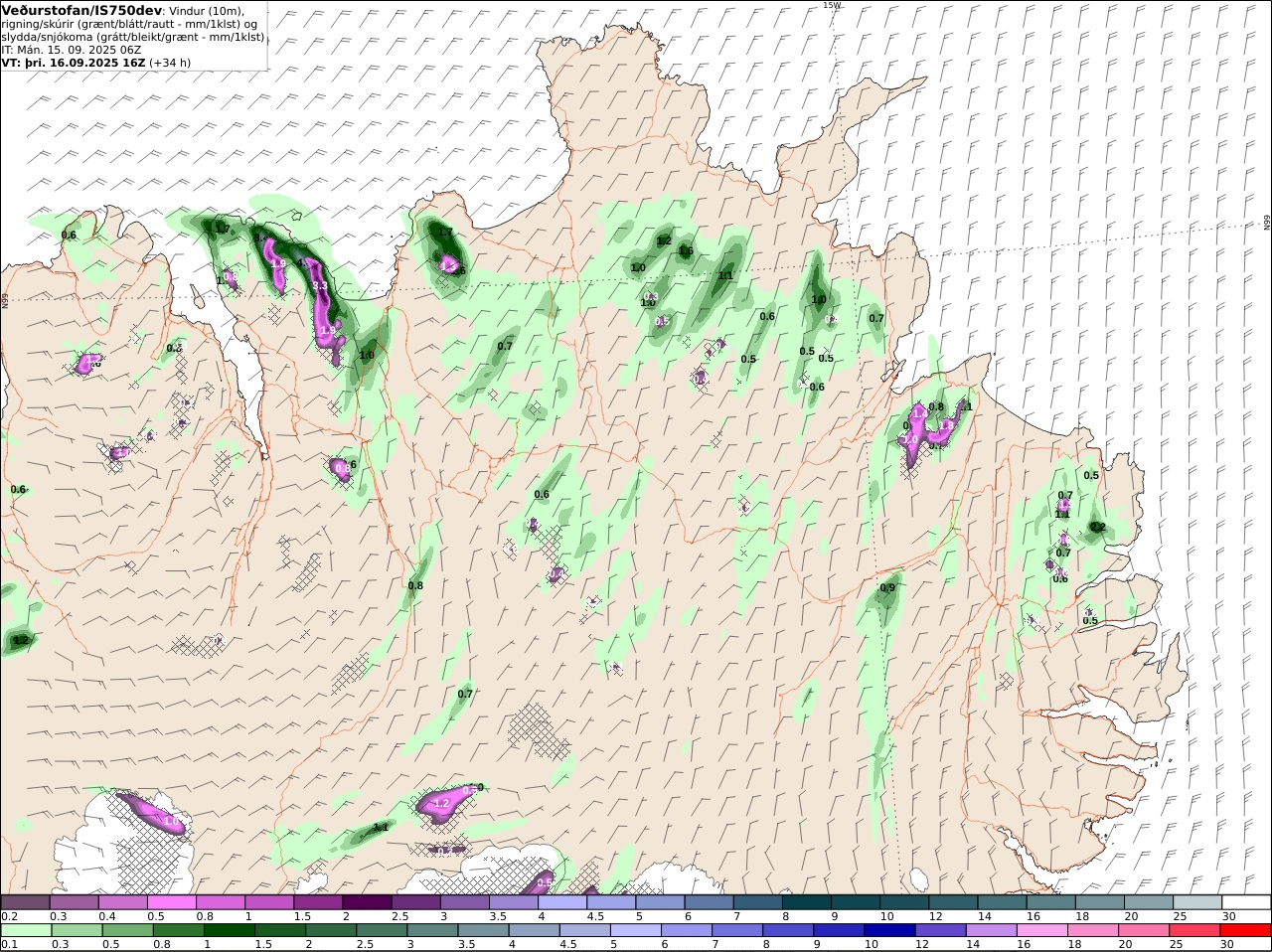This screenshot has width=1272, height=952.
Task: Click the '12' label on bottom legend row
Action: click(x=921, y=945)
